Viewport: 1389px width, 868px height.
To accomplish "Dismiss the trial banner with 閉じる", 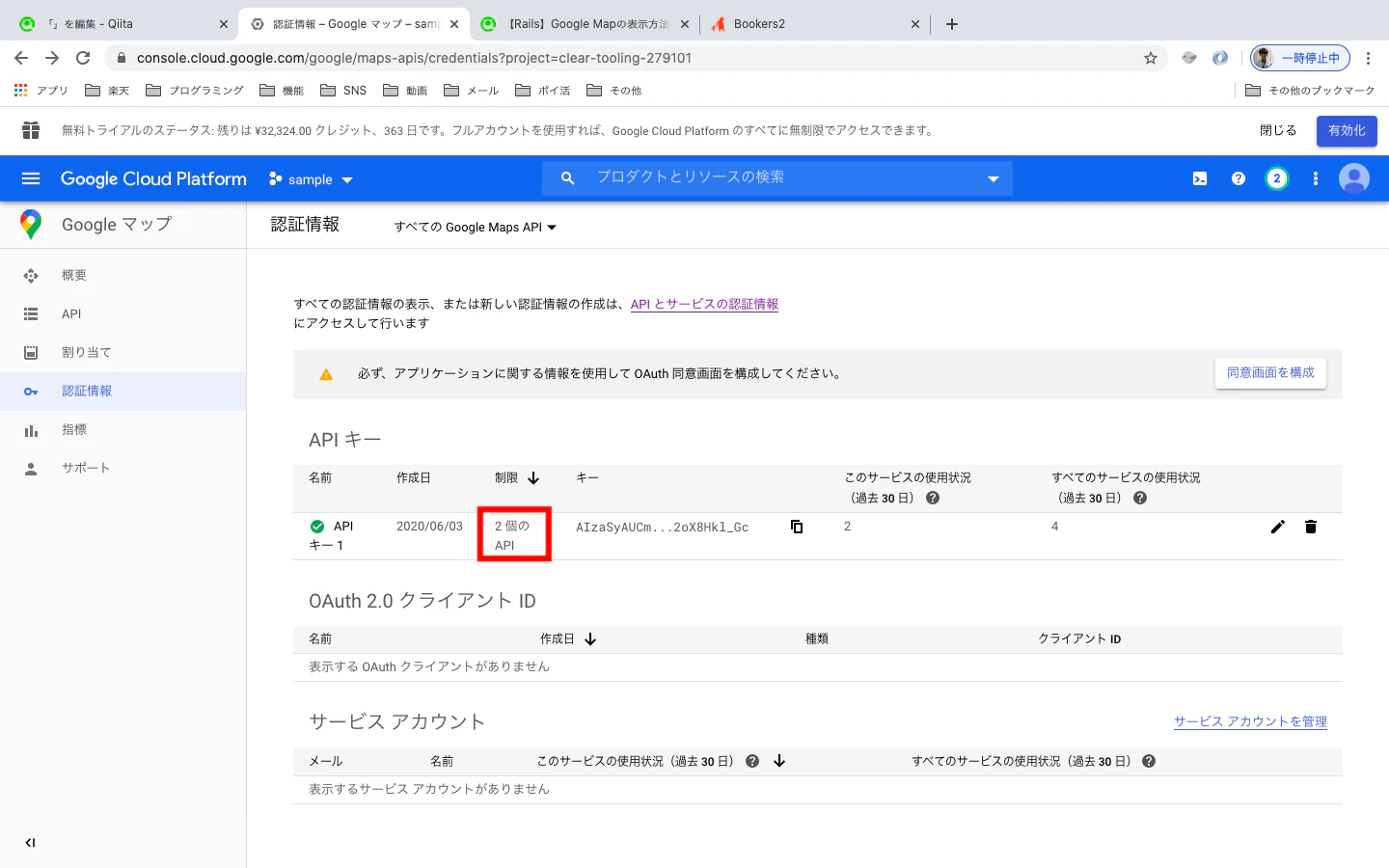I will coord(1278,130).
